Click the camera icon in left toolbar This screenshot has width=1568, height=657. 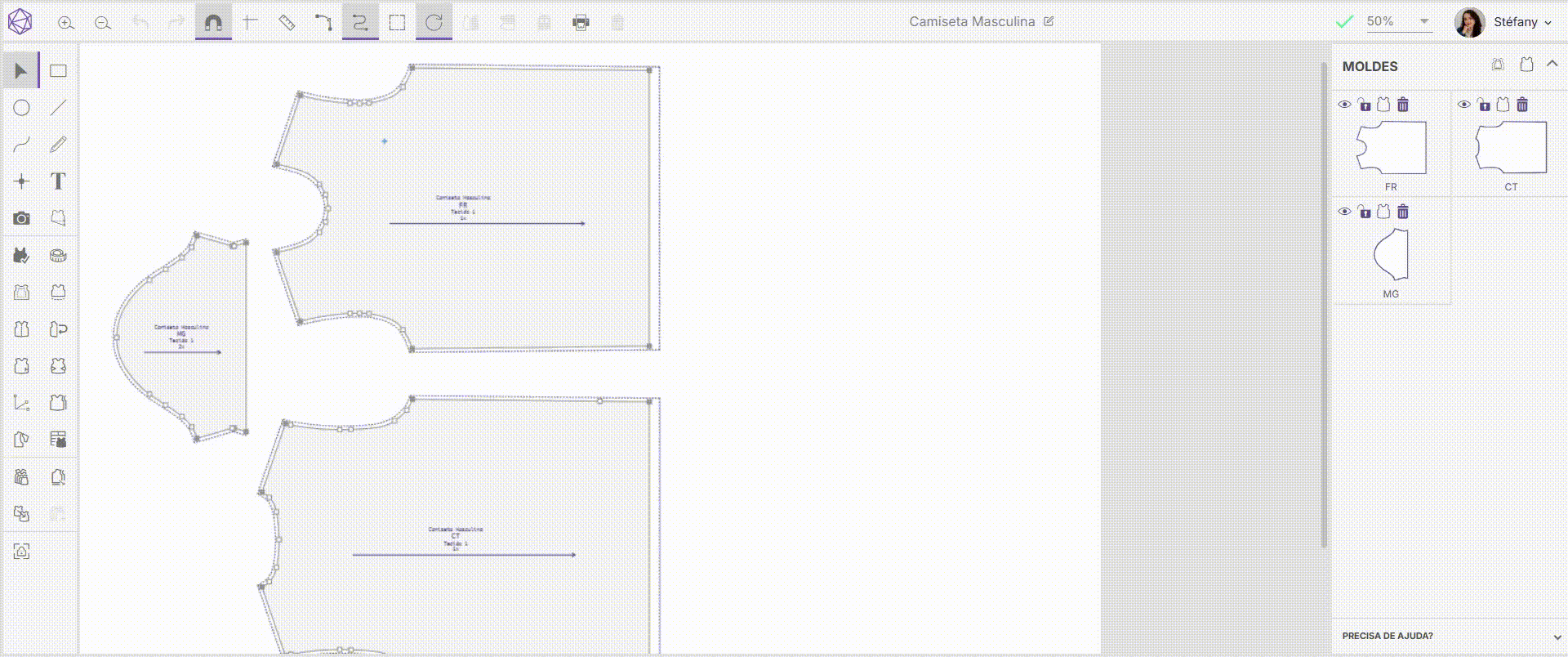[22, 218]
